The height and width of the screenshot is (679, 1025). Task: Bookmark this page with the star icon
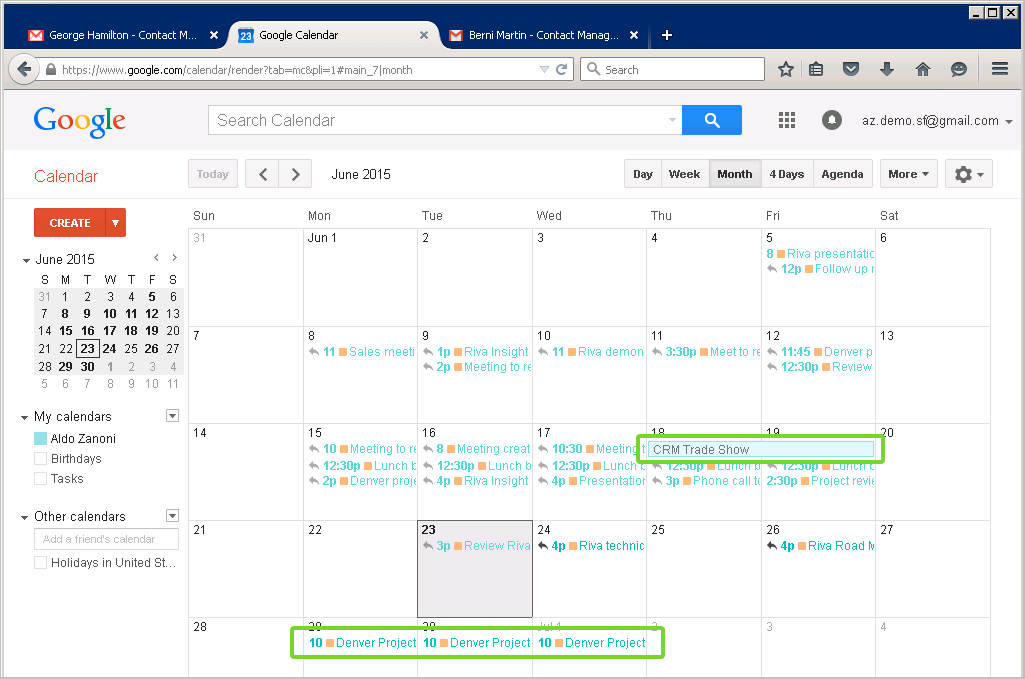[x=786, y=69]
